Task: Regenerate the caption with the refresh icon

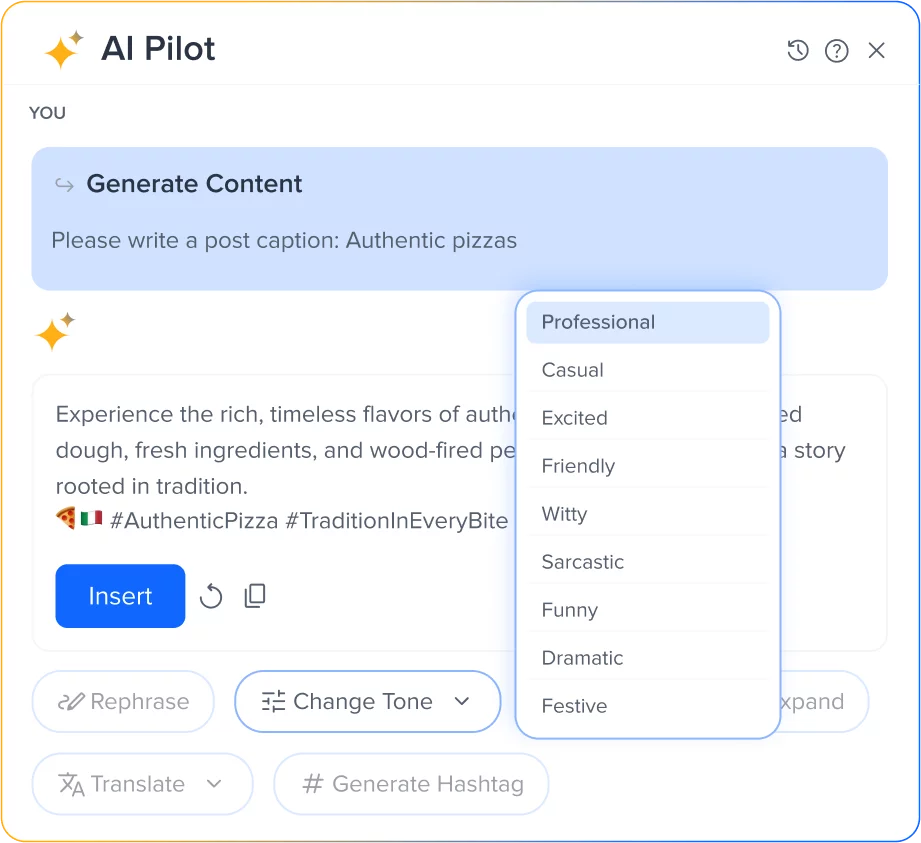Action: point(210,595)
